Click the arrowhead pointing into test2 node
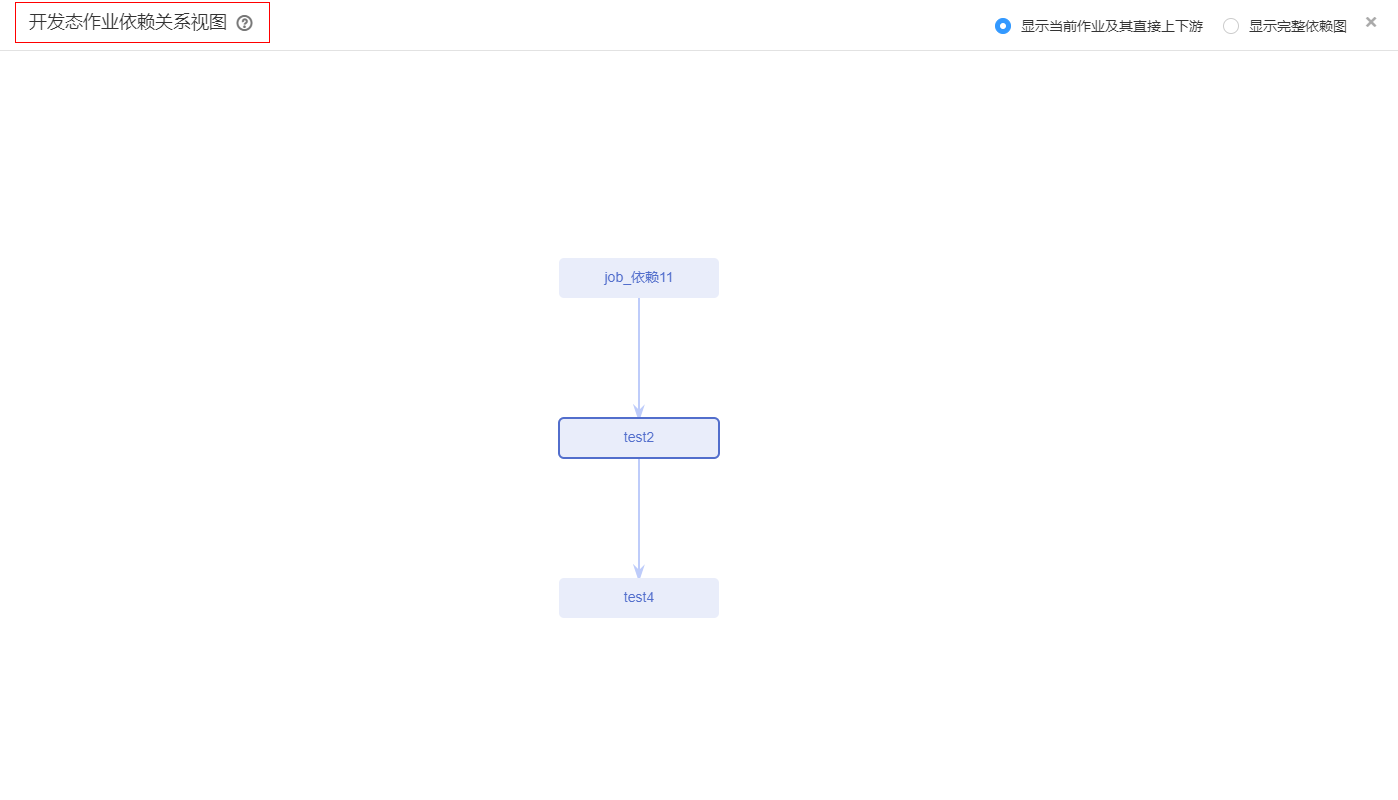This screenshot has width=1398, height=800. pos(639,411)
